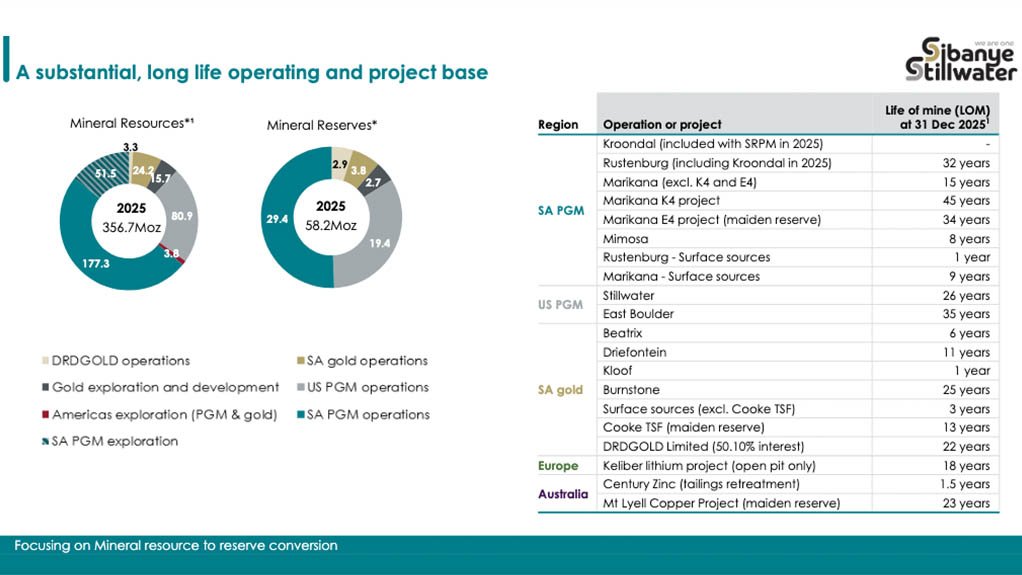The height and width of the screenshot is (575, 1022).
Task: Click the Life of mine (LOM) column header
Action: (936, 116)
